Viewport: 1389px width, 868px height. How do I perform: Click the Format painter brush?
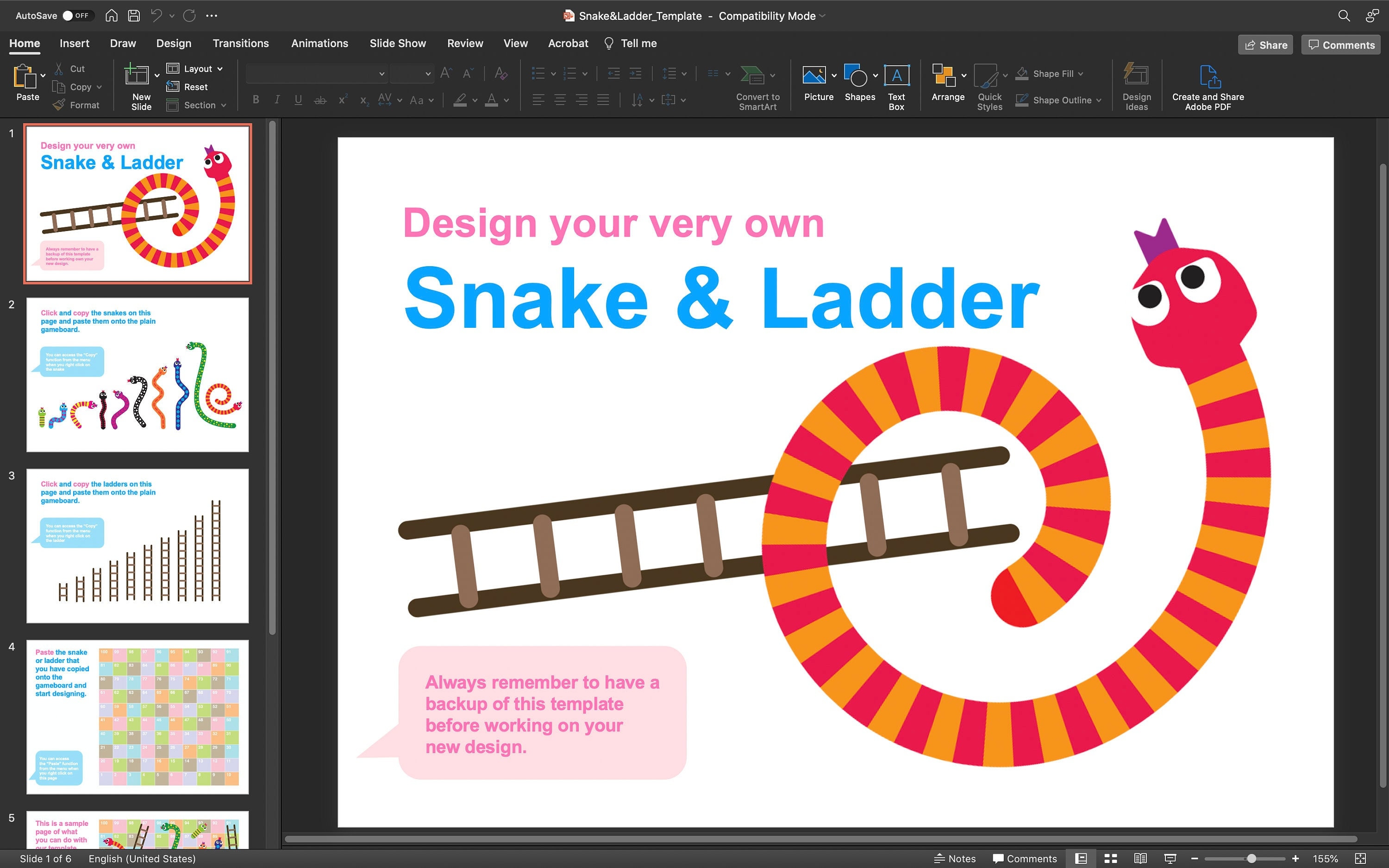(x=76, y=105)
